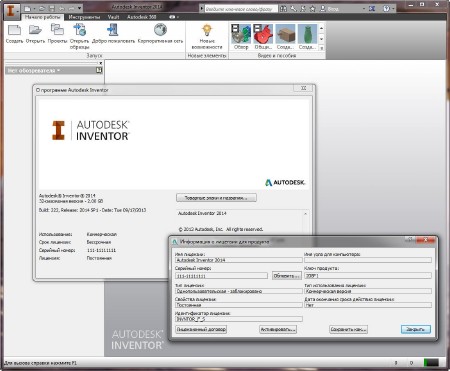
Task: Close the О программе Autodesk Inventor dialog
Action: (304, 88)
